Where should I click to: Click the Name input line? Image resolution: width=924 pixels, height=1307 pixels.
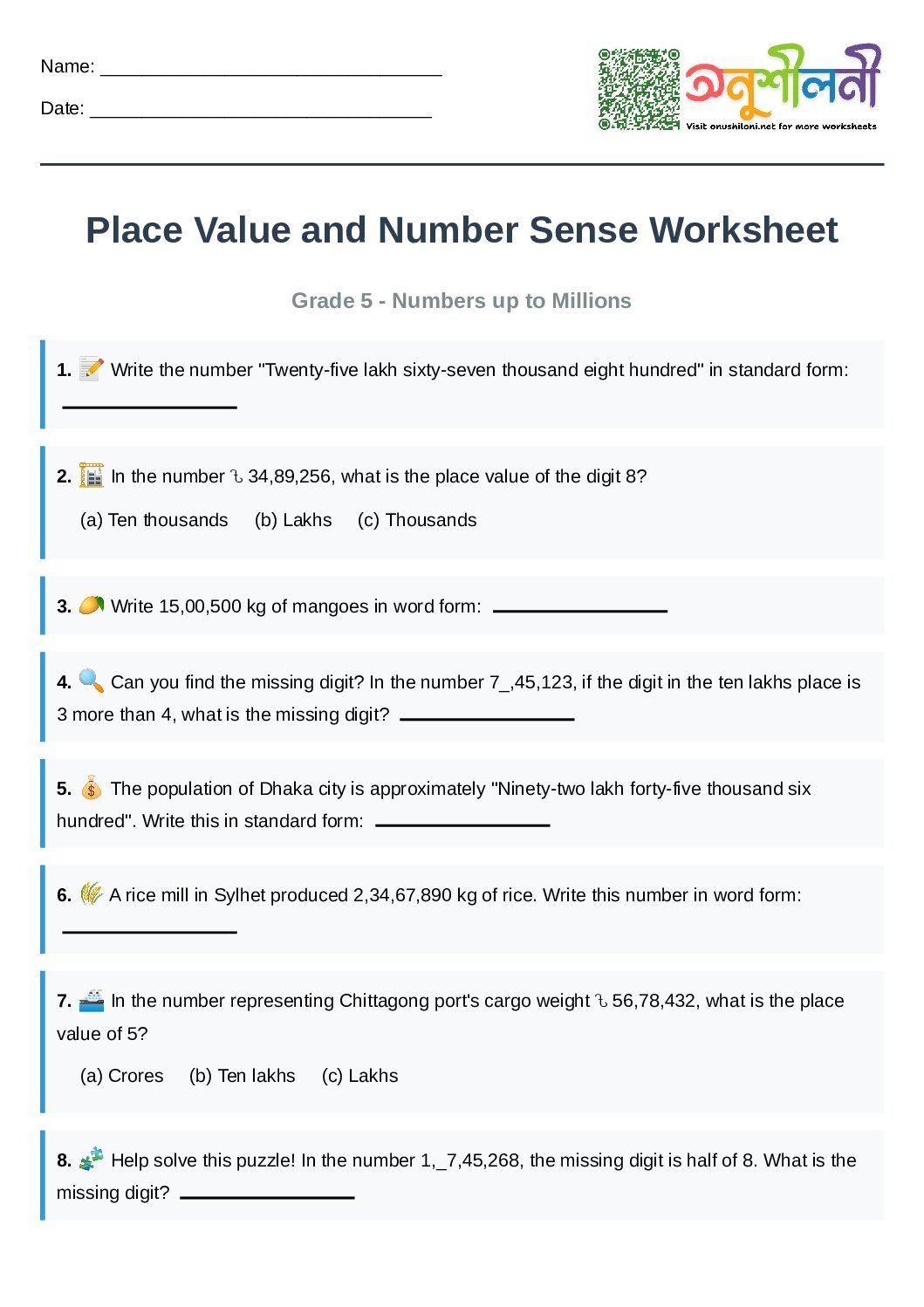click(270, 68)
